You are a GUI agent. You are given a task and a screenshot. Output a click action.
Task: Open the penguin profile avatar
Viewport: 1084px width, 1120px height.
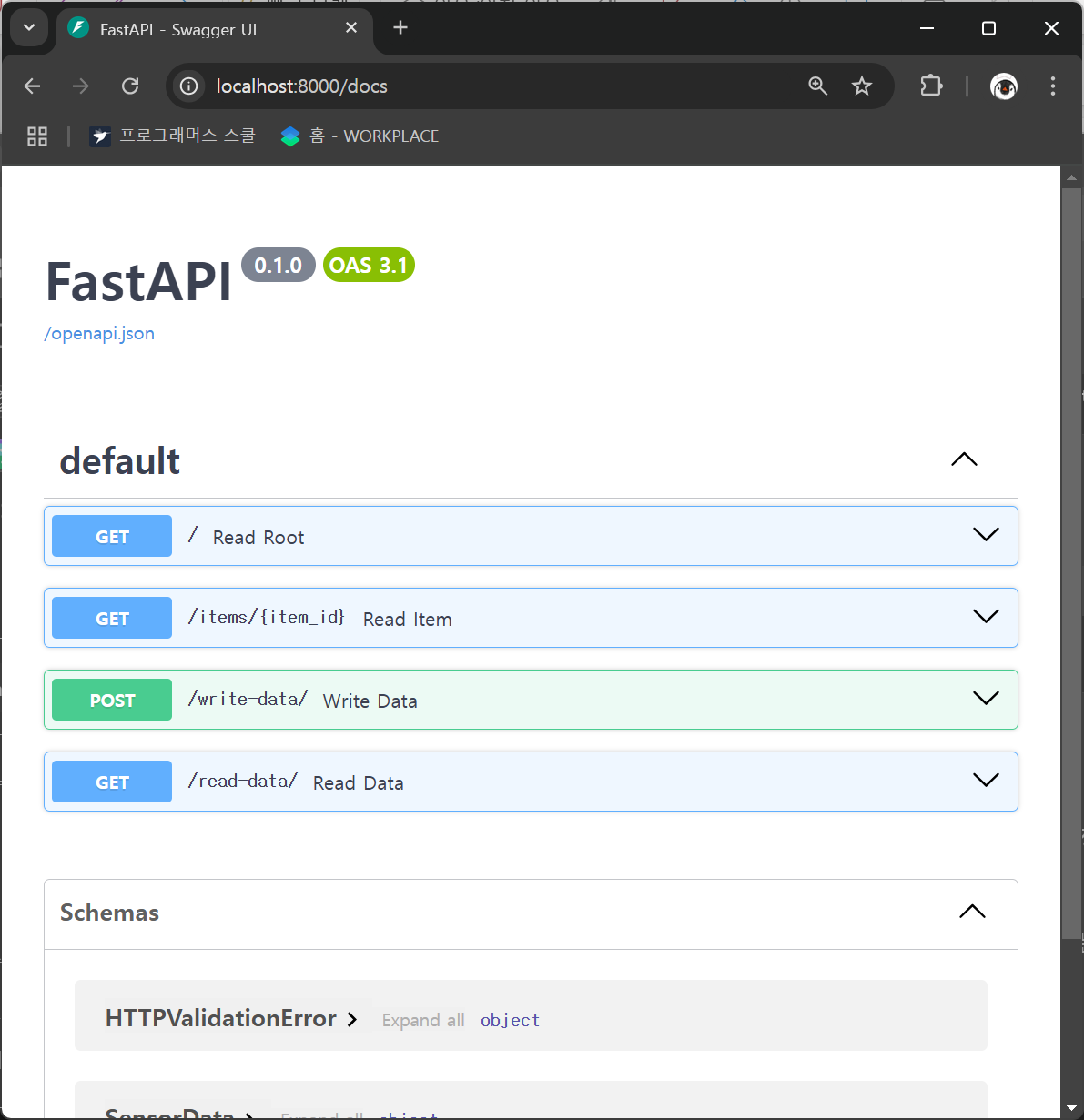1004,86
